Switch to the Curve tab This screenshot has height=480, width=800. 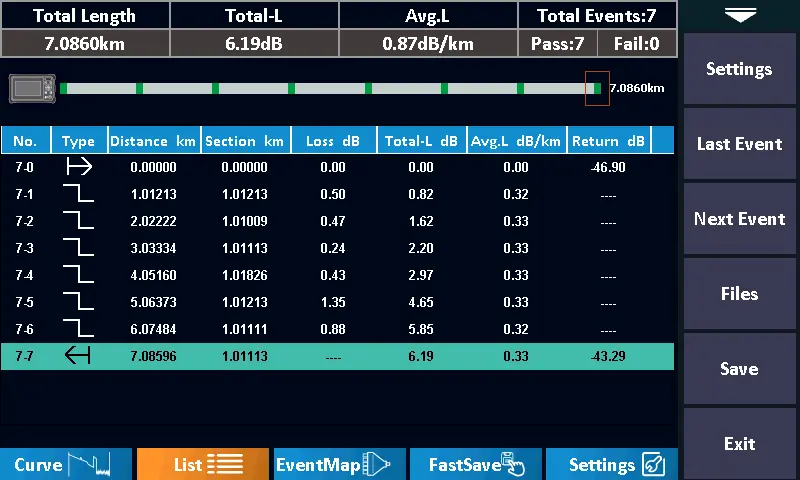click(66, 464)
